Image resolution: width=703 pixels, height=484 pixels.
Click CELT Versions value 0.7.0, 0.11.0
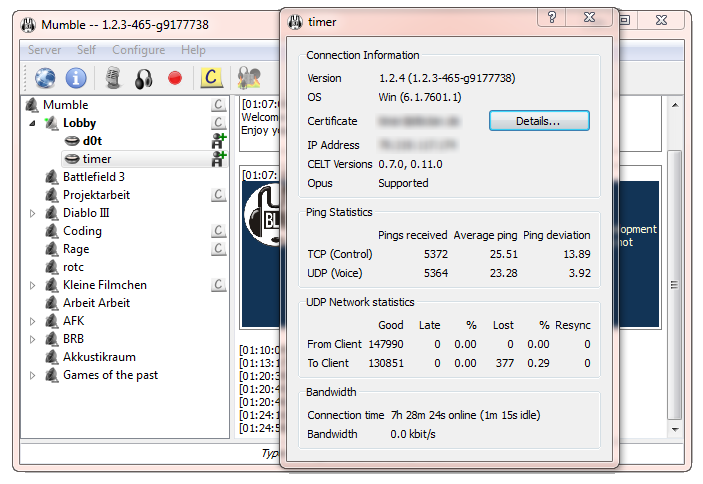410,164
